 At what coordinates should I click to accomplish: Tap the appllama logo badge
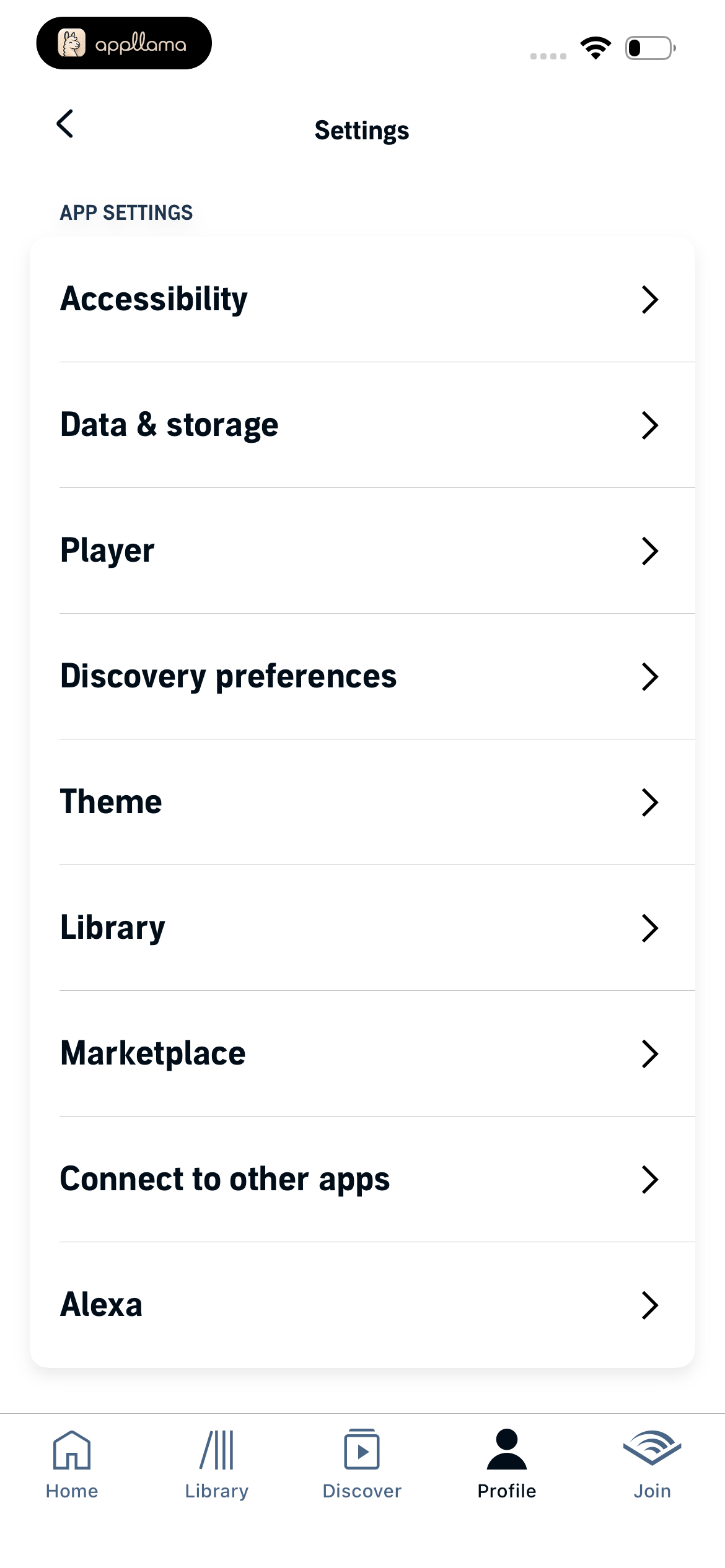pyautogui.click(x=124, y=43)
